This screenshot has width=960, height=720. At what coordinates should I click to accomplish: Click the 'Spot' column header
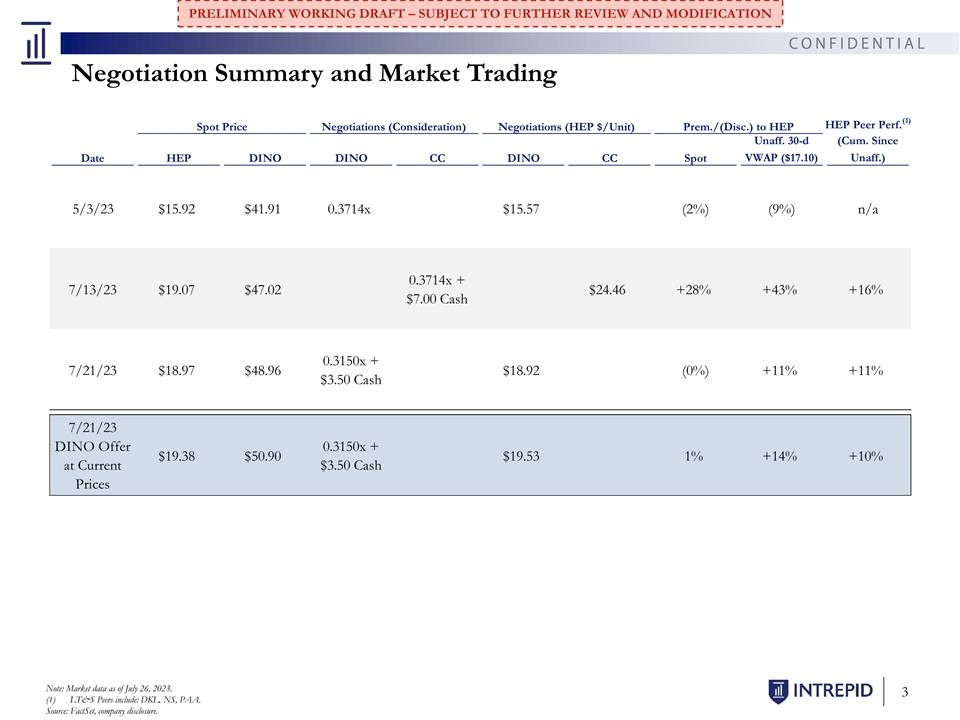[695, 158]
